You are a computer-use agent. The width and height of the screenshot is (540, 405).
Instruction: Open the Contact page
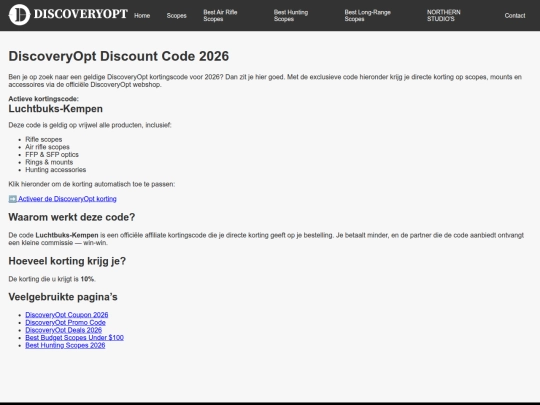tap(515, 15)
